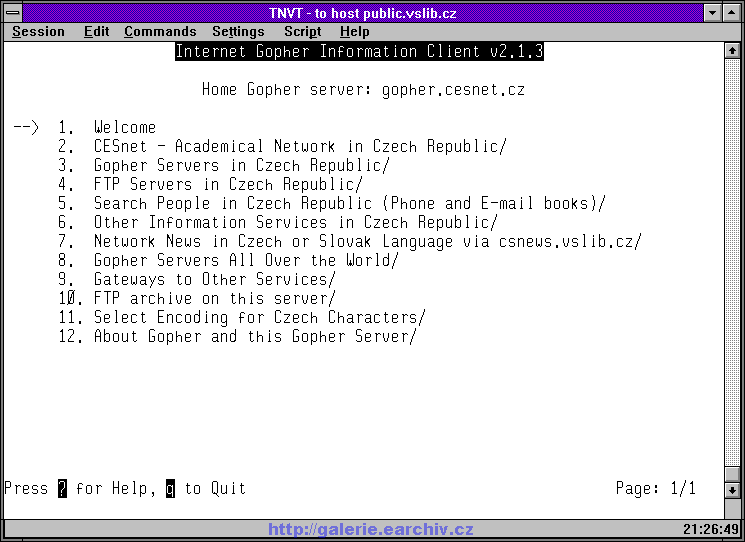The height and width of the screenshot is (542, 745).
Task: Select Gopher Servers in Czech Republic
Action: point(241,165)
